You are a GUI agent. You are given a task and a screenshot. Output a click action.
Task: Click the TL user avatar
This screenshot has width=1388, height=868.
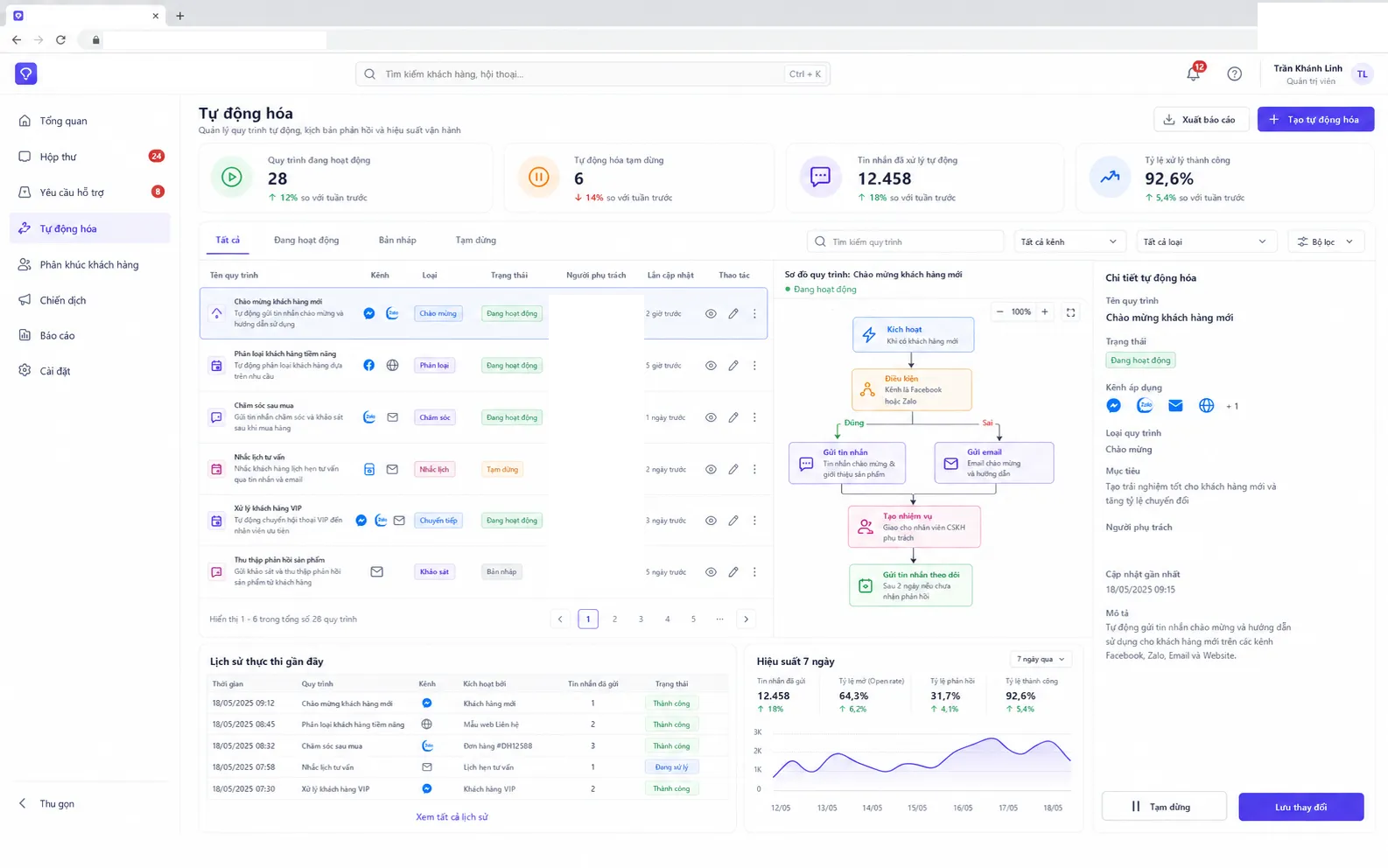coord(1362,74)
